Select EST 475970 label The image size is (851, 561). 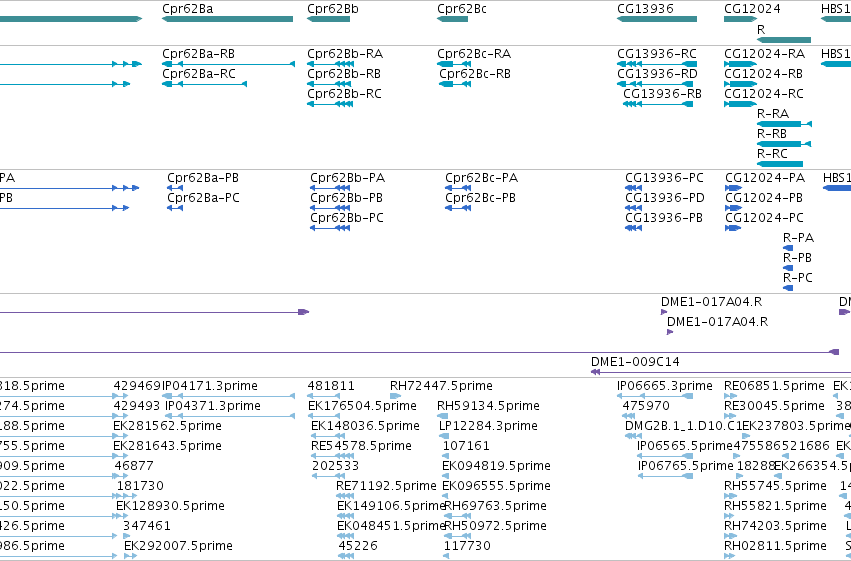[646, 406]
